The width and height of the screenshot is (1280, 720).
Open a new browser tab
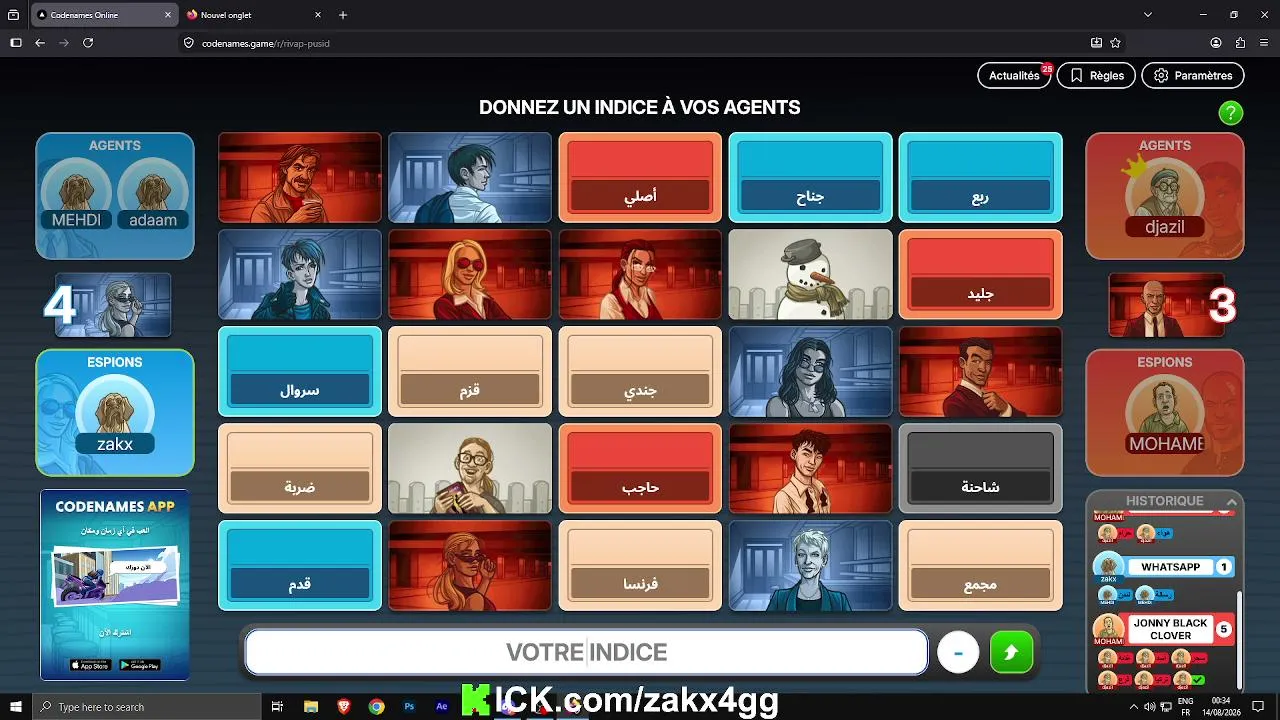pyautogui.click(x=343, y=15)
